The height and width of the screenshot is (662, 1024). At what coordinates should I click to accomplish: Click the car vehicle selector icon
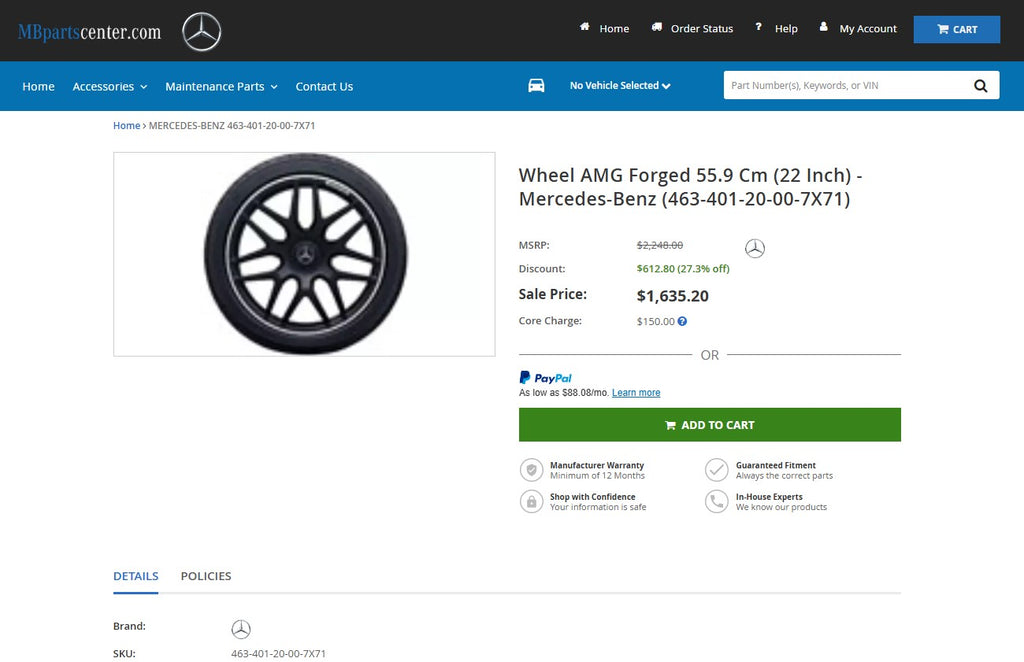[536, 86]
